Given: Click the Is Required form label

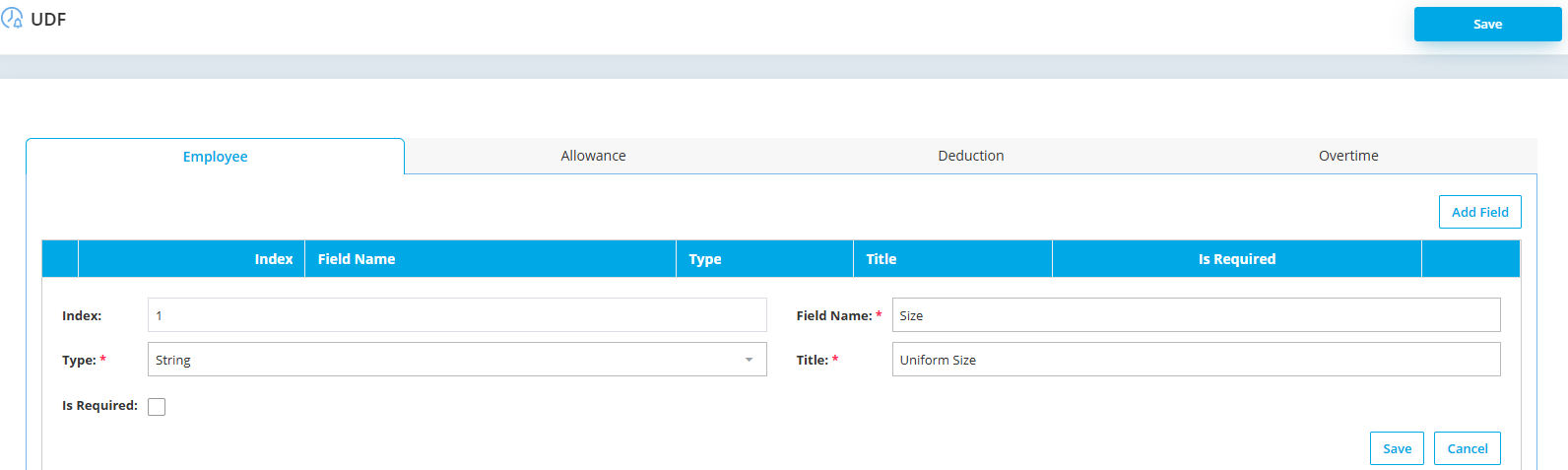Looking at the screenshot, I should click(99, 406).
